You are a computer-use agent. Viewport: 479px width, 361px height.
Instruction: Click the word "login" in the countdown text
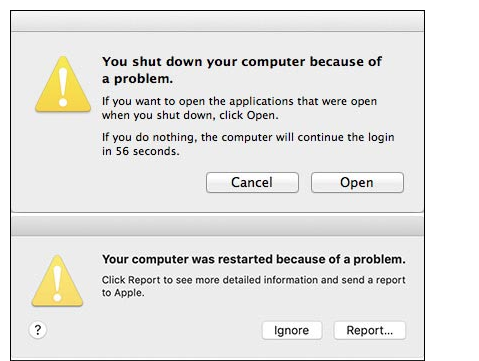(x=381, y=137)
